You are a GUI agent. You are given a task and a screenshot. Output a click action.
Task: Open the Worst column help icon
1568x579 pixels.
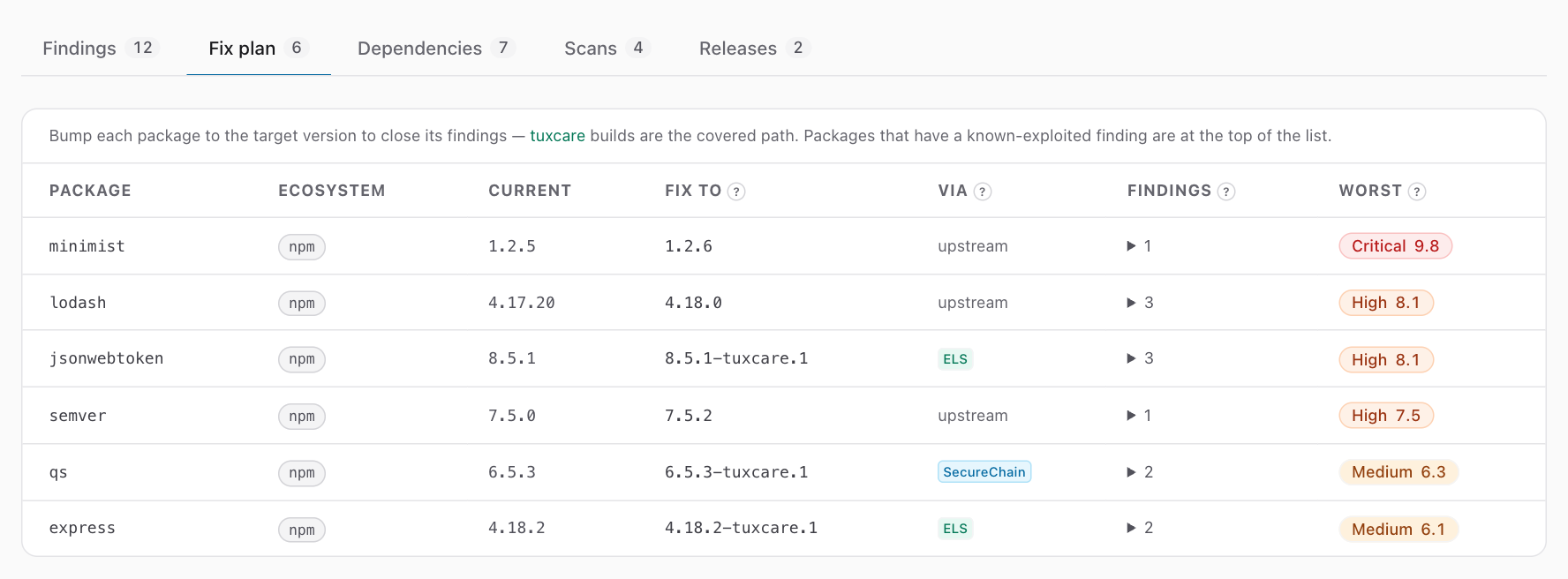click(x=1417, y=192)
